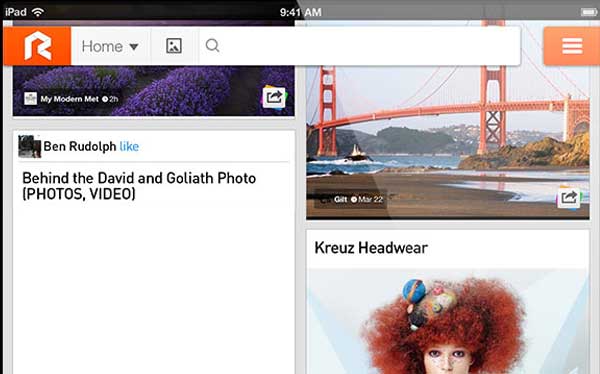This screenshot has height=374, width=600.
Task: Click the My Modern Met source avatar
Action: [30, 99]
